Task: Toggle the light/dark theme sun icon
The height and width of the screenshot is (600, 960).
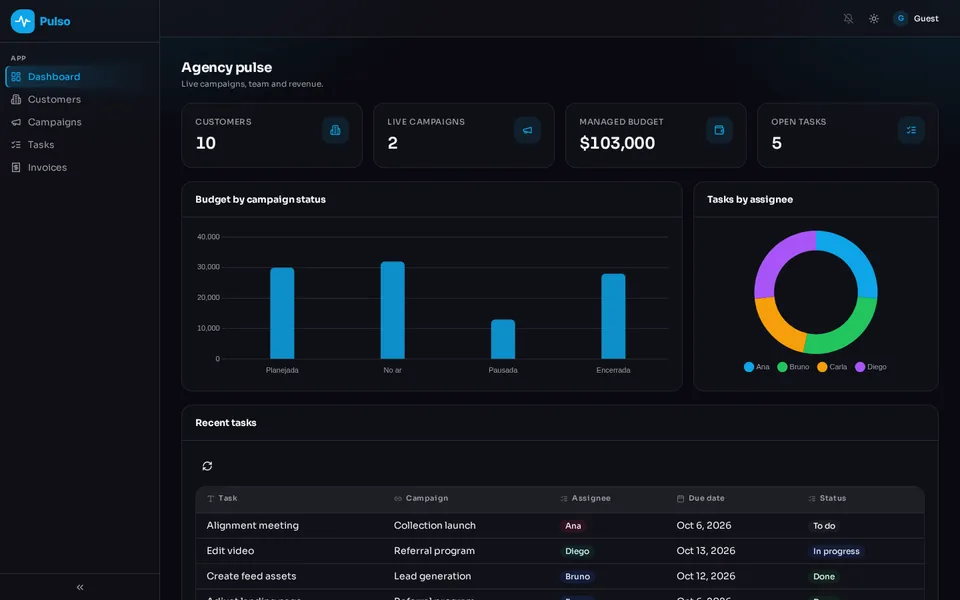Action: (x=874, y=19)
